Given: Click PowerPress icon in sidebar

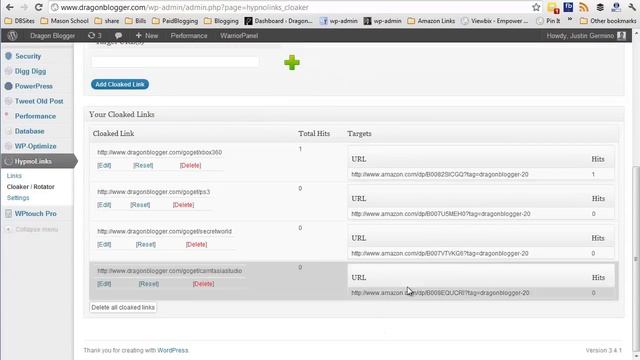Looking at the screenshot, I should pyautogui.click(x=9, y=86).
